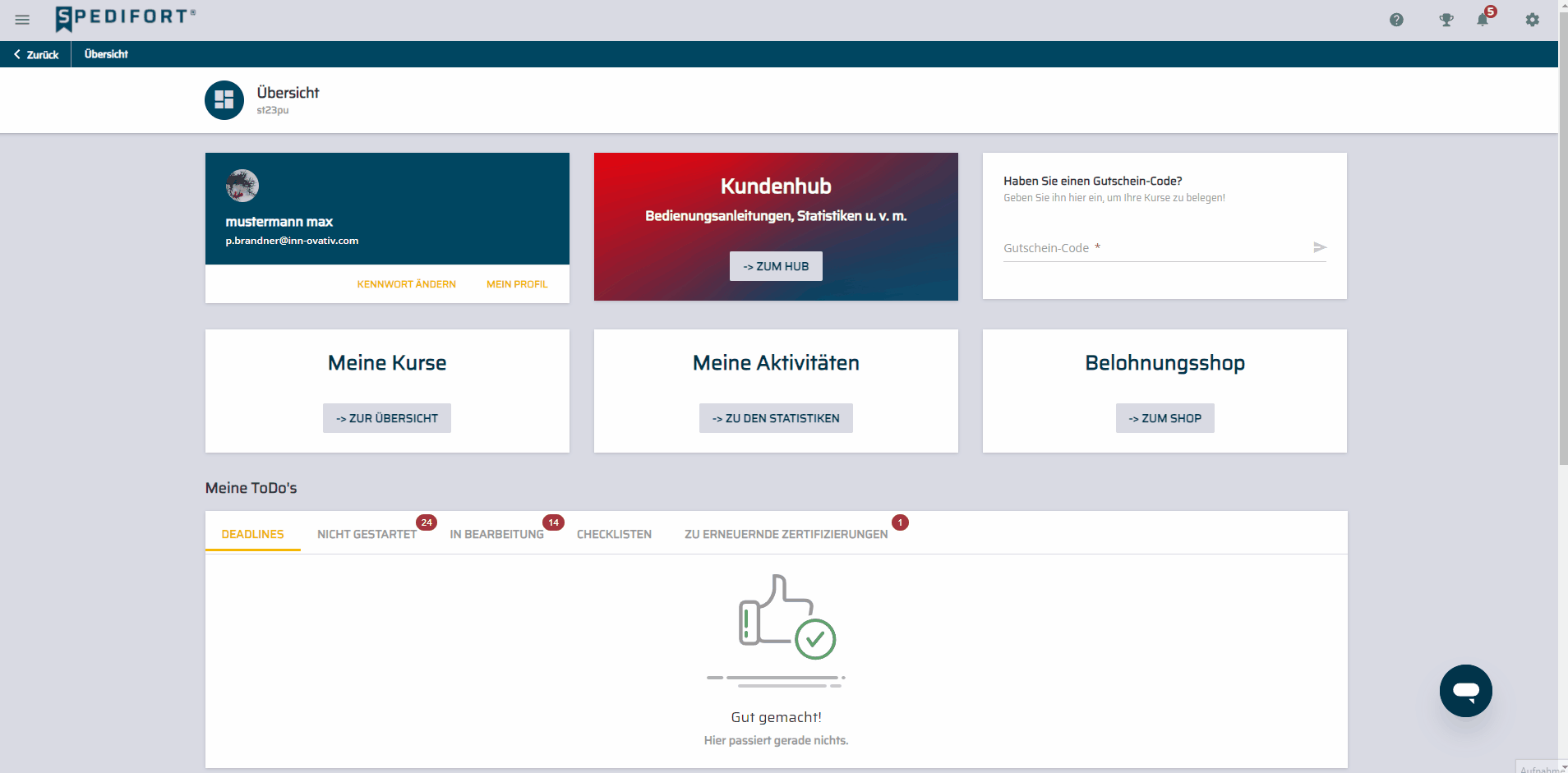Click the Spedifort logo
The image size is (1568, 773).
click(126, 18)
